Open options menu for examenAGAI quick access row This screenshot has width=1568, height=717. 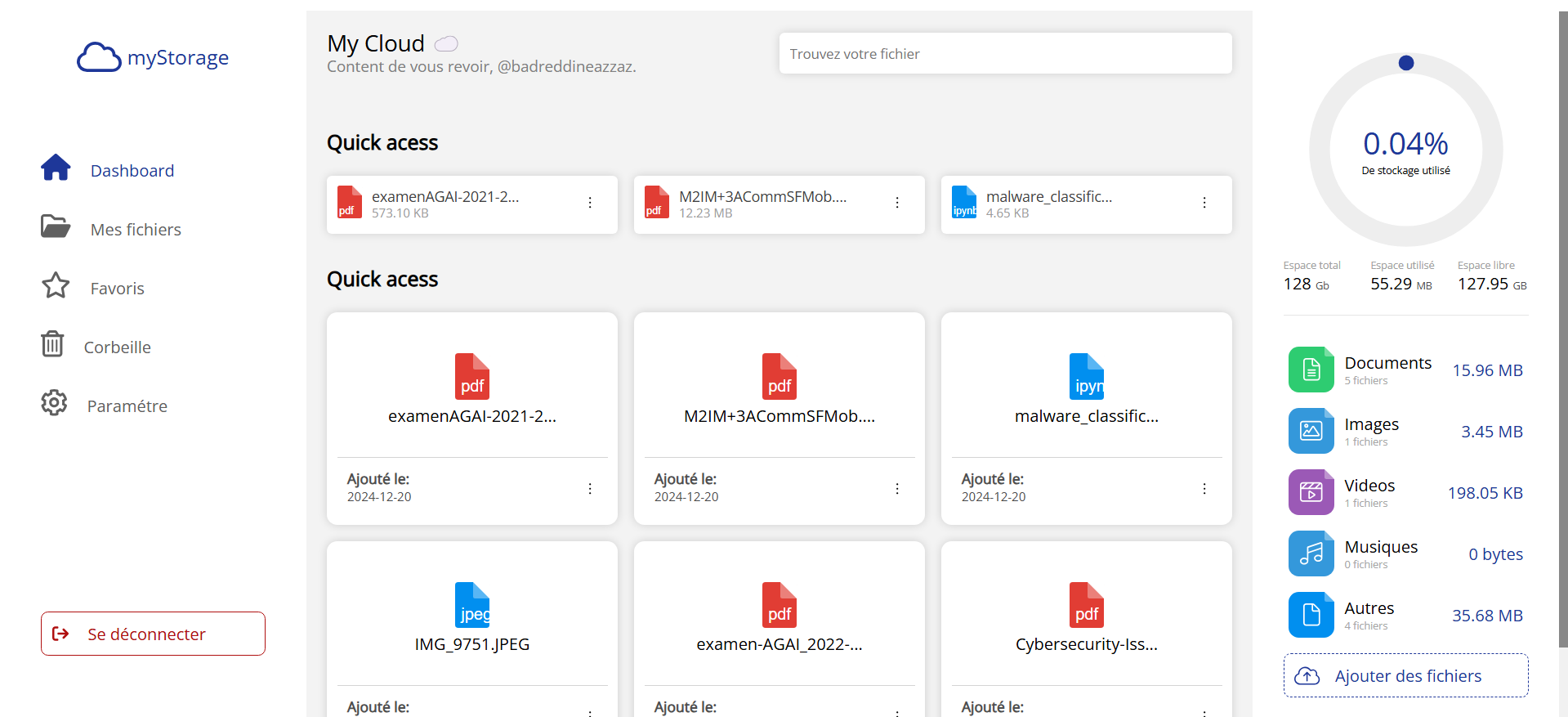590,203
